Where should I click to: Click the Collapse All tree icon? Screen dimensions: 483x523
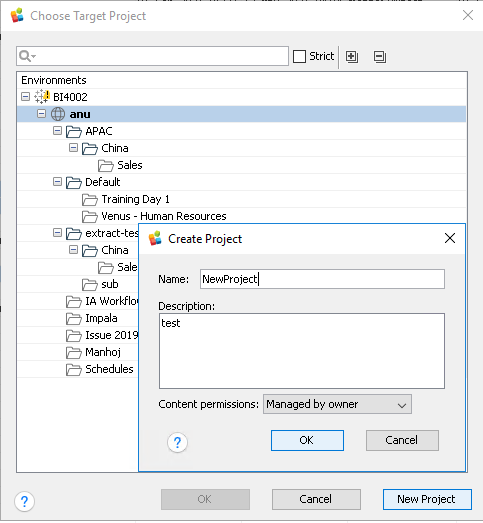[380, 57]
